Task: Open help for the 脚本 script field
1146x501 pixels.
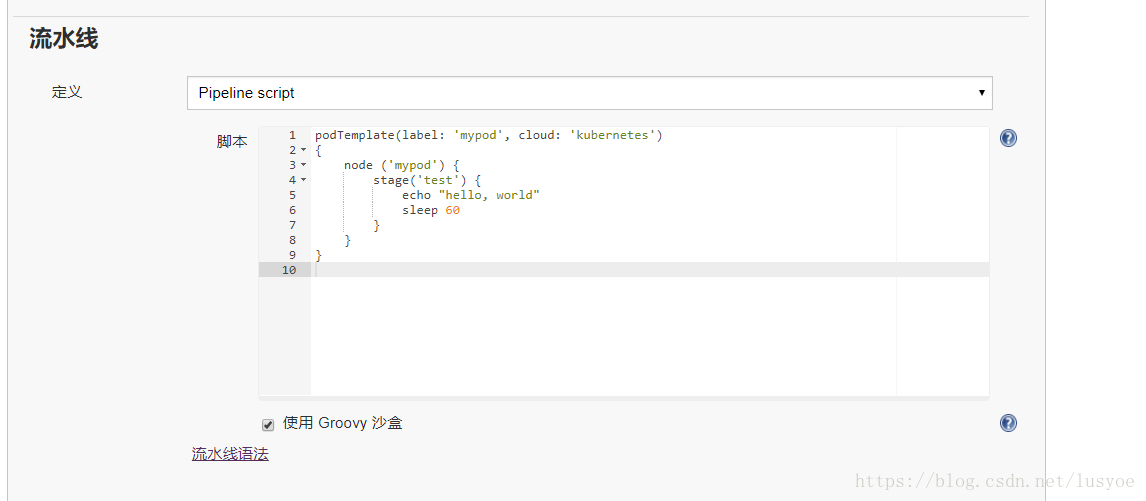Action: [1009, 138]
